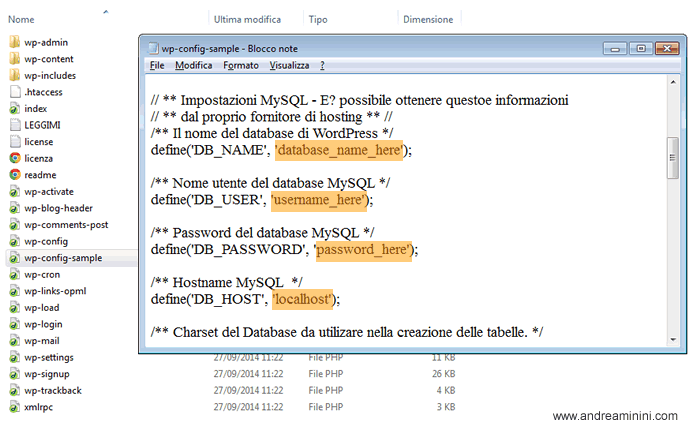Click the wp-config PHP file icon

point(15,241)
